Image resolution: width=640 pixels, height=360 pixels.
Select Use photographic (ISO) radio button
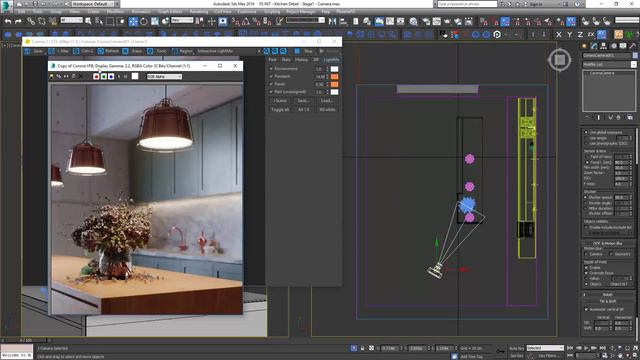[586, 144]
